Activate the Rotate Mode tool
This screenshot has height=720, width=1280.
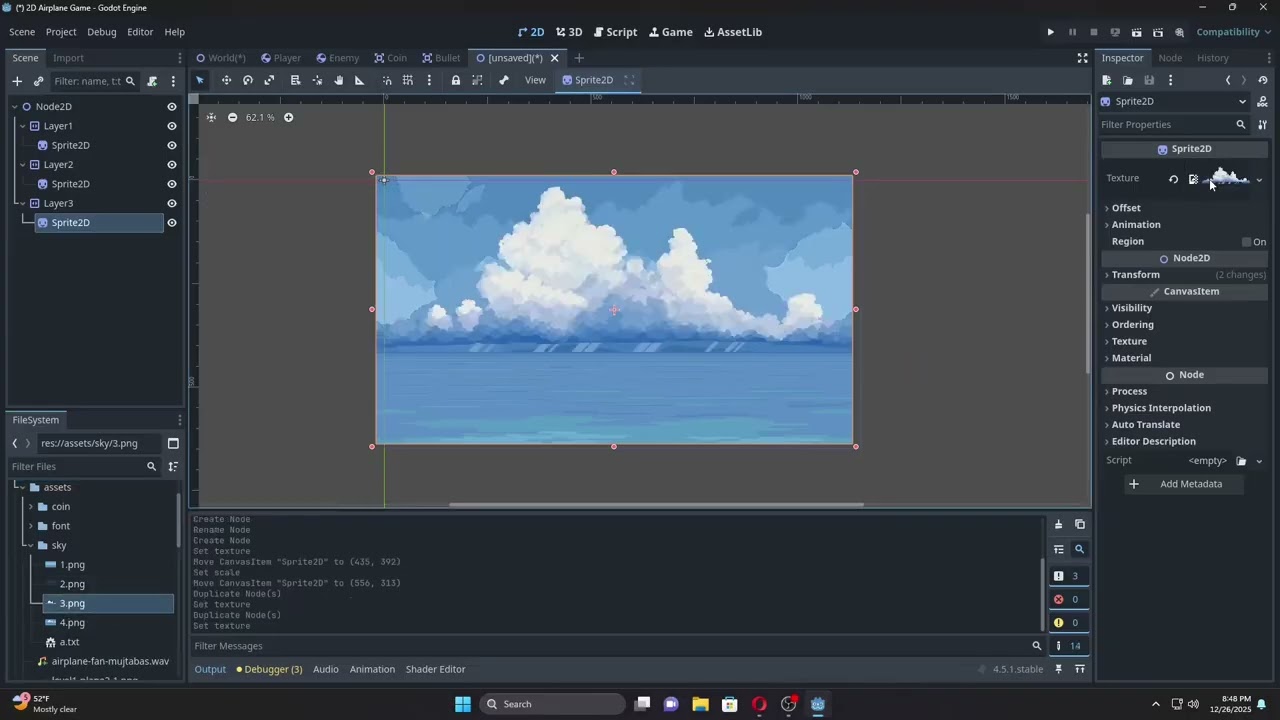tap(248, 80)
